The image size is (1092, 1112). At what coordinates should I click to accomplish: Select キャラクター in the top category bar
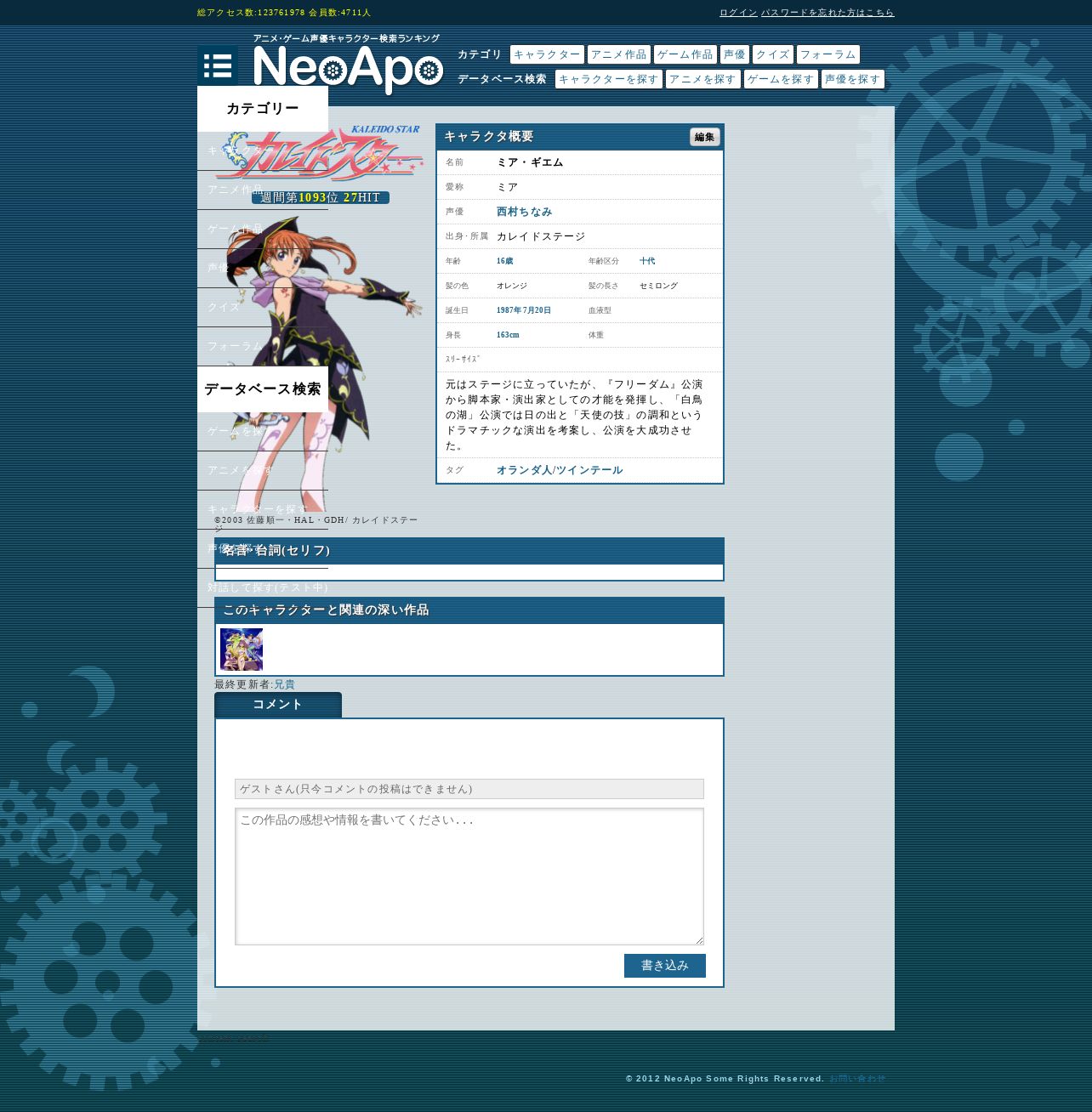547,54
